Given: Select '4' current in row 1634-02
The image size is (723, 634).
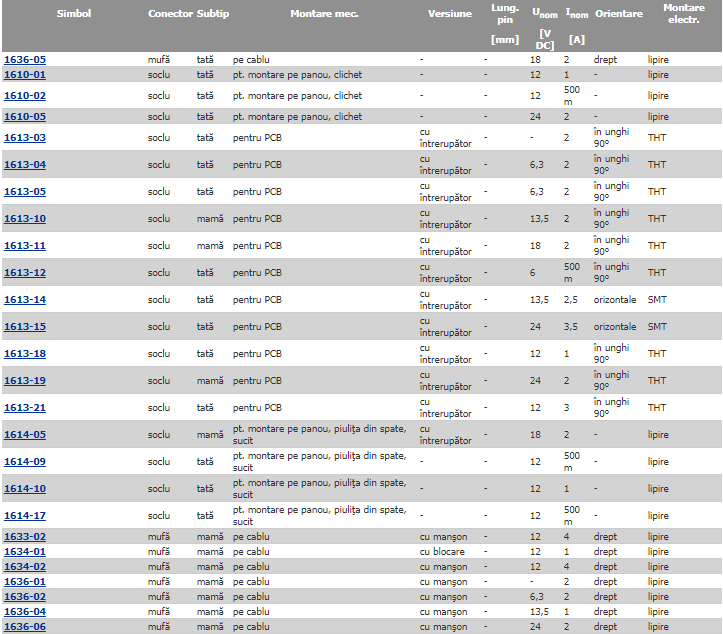Looking at the screenshot, I should tap(567, 567).
